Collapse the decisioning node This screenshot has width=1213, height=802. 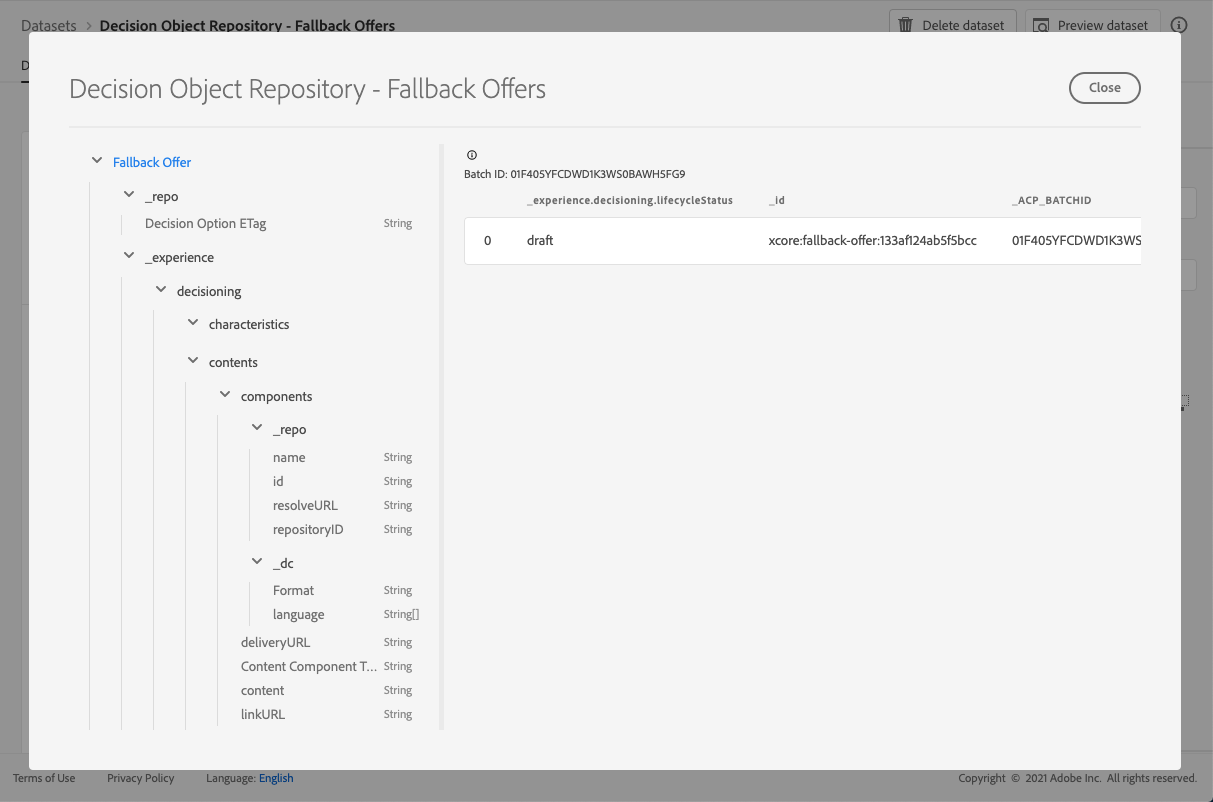(x=161, y=290)
